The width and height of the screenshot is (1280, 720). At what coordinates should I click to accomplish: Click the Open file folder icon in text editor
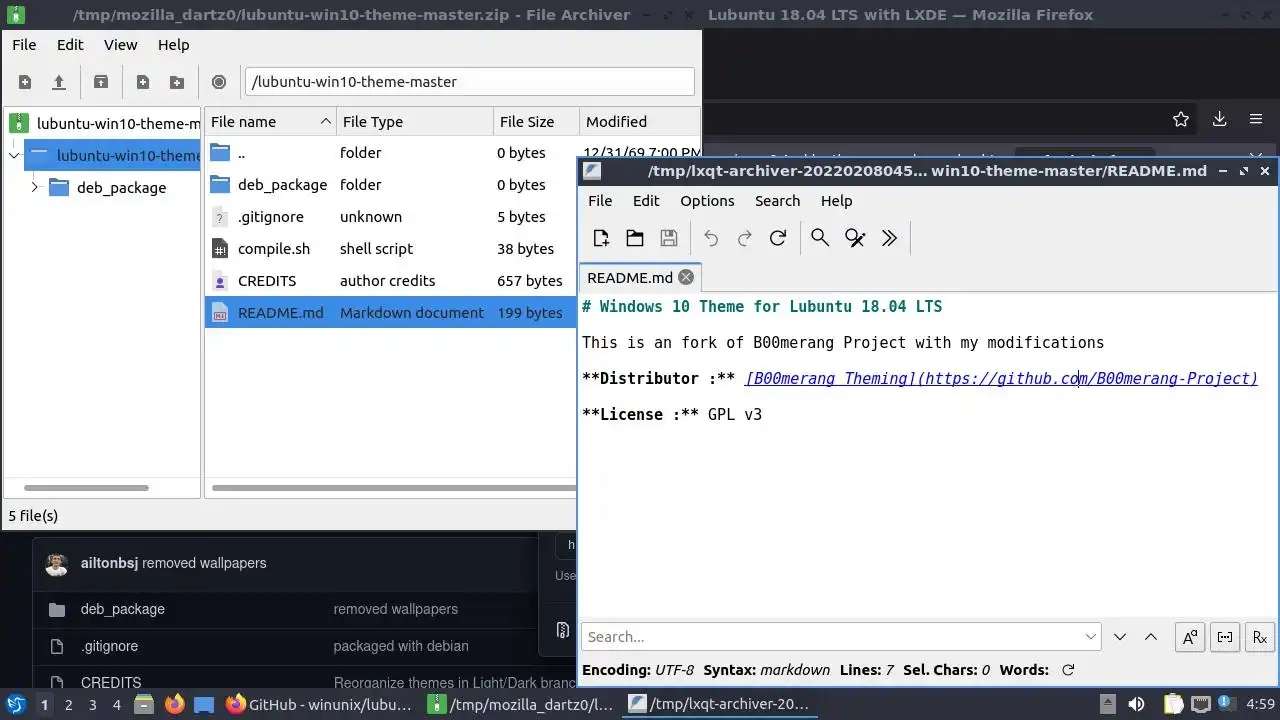pos(635,238)
